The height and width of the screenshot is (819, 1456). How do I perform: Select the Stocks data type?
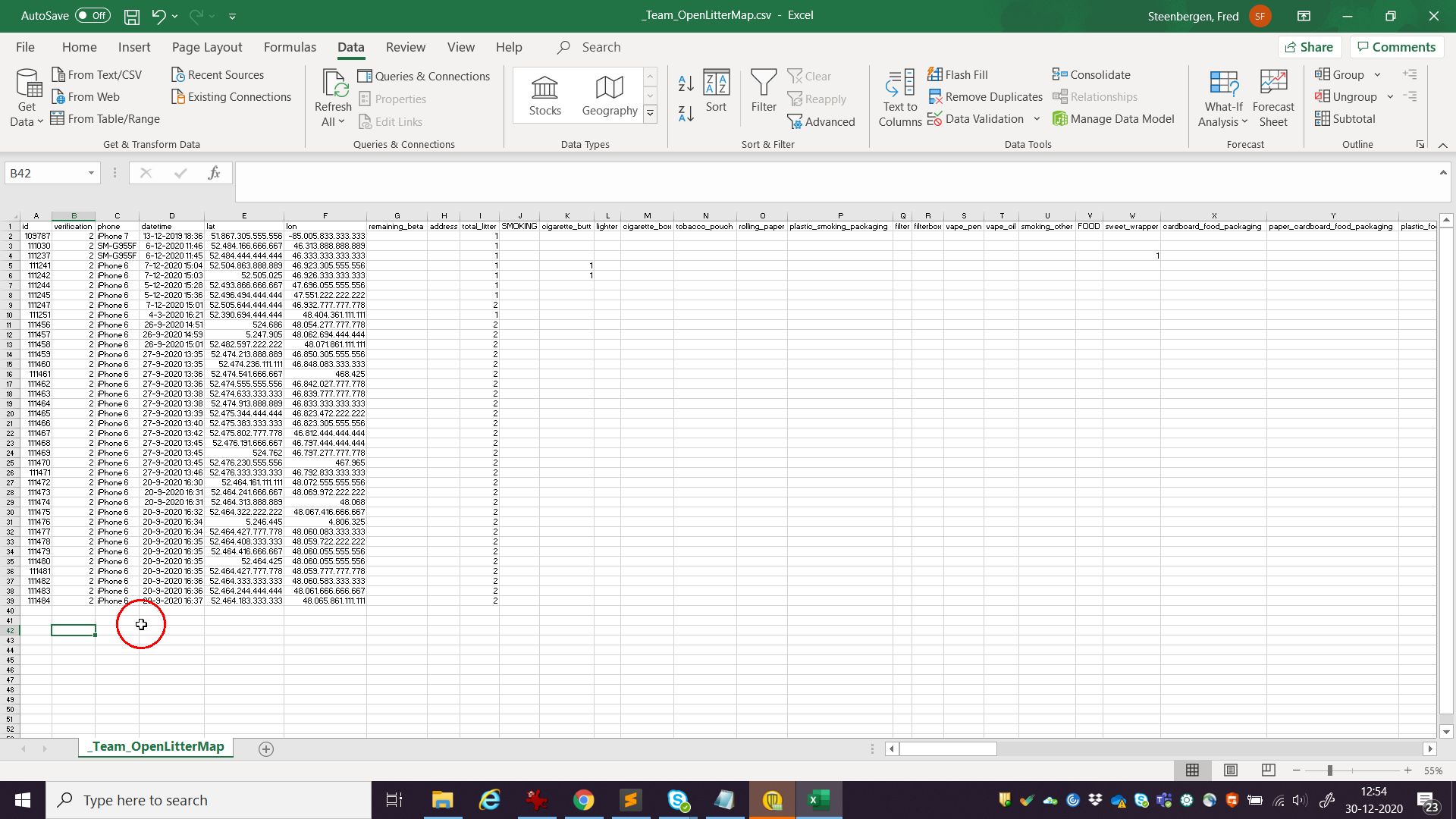[544, 96]
